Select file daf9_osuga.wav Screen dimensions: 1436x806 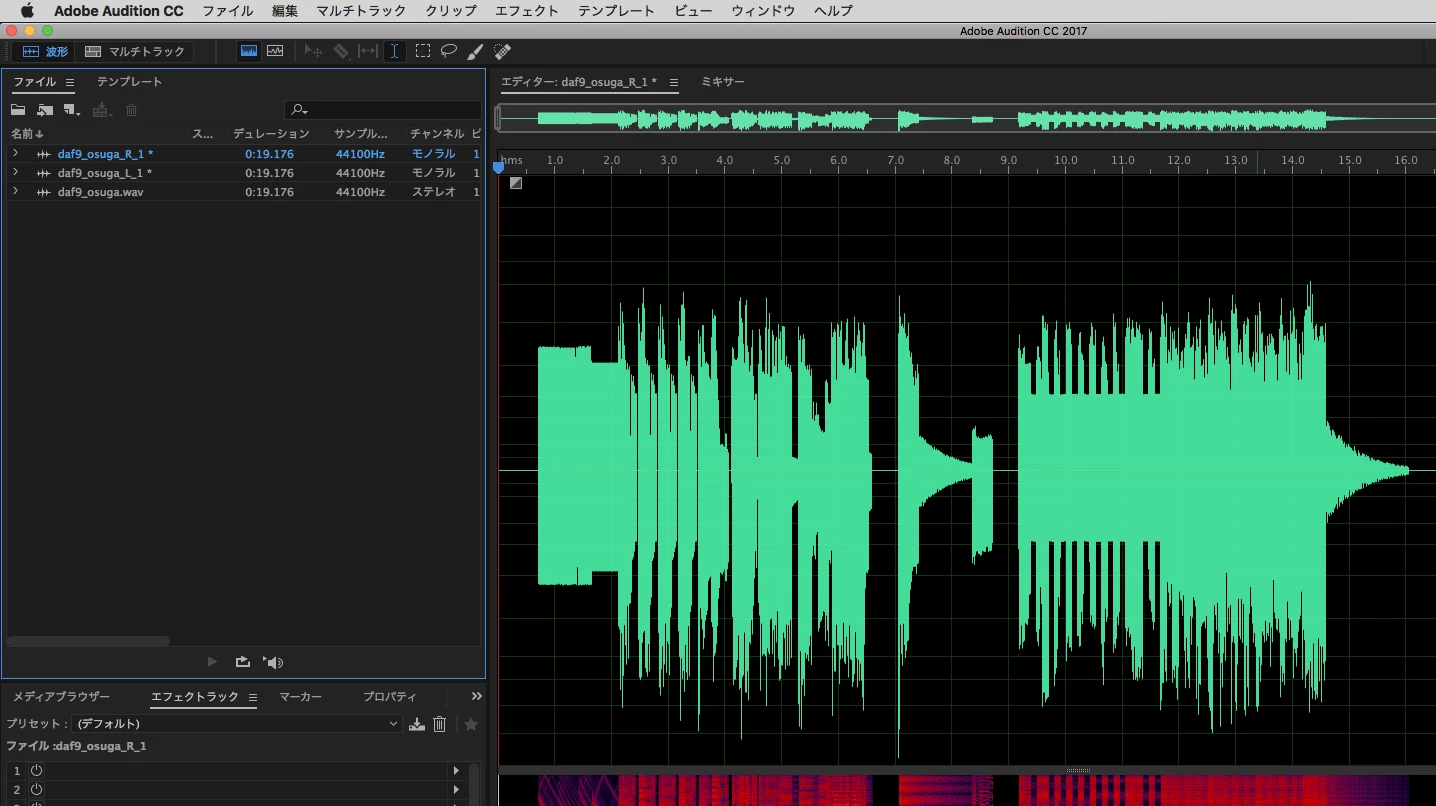click(100, 192)
